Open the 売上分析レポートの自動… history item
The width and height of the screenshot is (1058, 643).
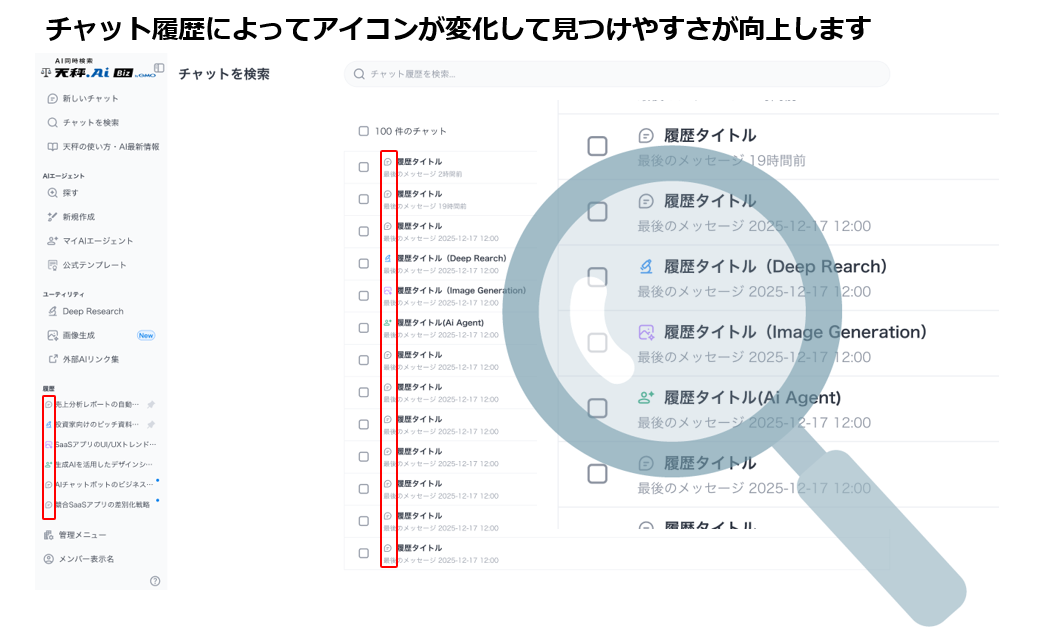click(x=97, y=405)
